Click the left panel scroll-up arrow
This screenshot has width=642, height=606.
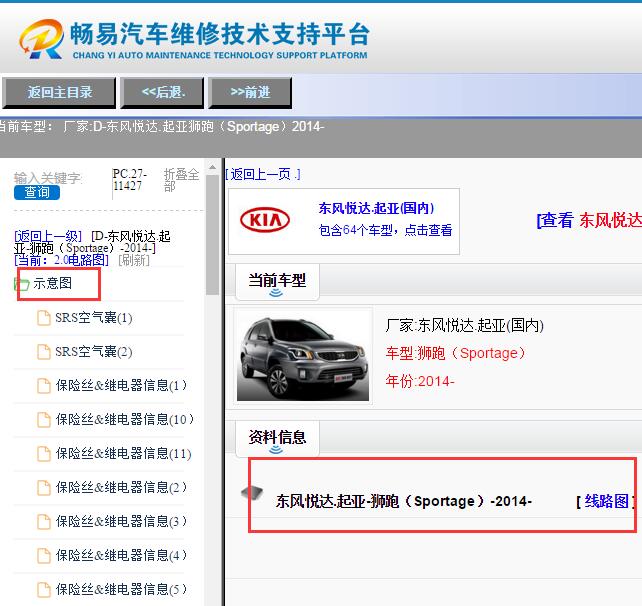pos(212,167)
